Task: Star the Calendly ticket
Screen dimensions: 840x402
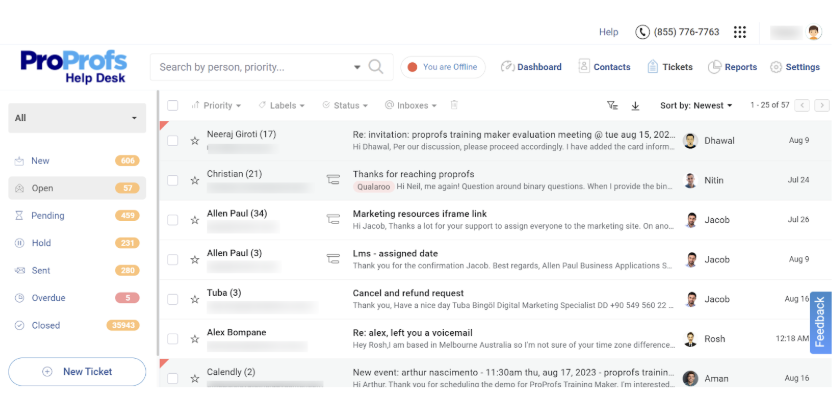Action: coord(194,379)
